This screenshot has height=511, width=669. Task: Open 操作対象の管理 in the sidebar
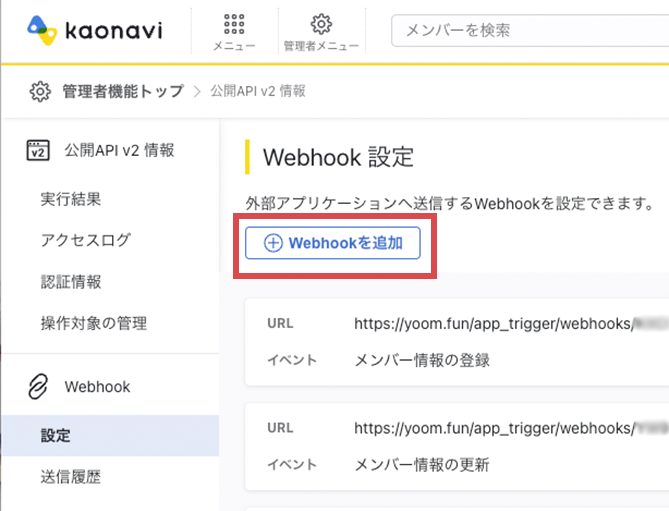[94, 323]
